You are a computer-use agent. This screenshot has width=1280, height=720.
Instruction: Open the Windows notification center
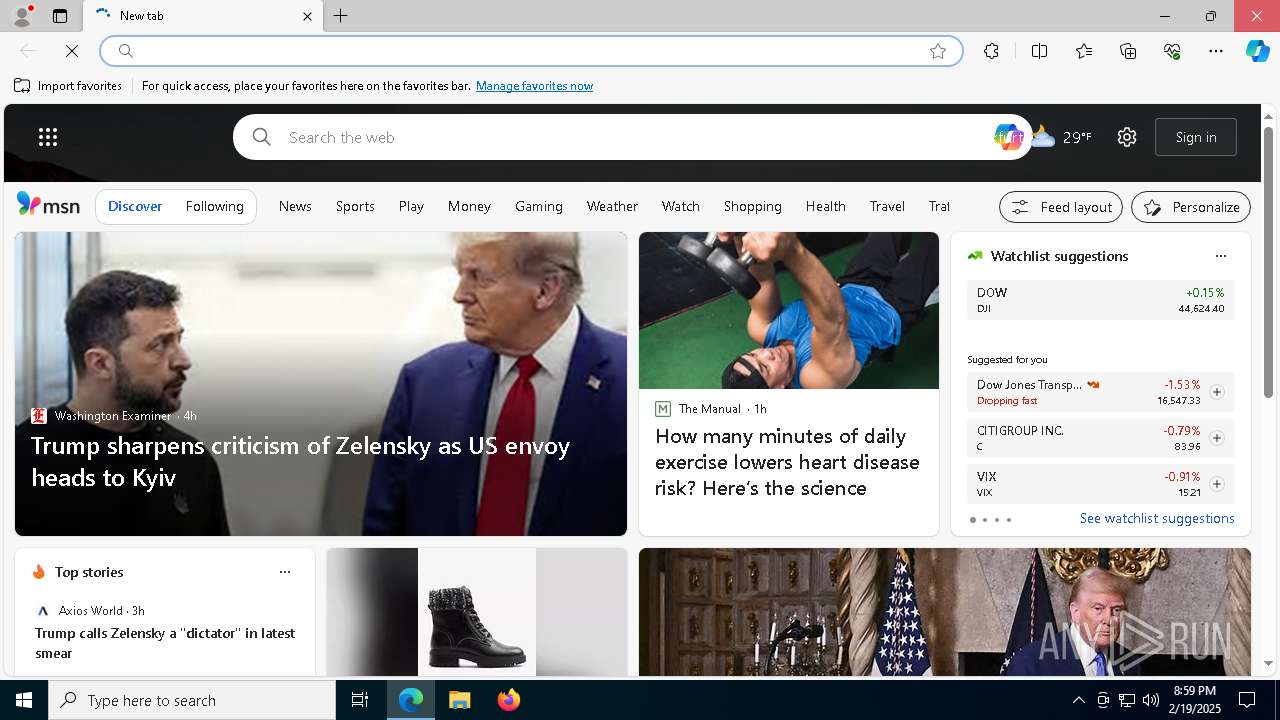pyautogui.click(x=1247, y=700)
